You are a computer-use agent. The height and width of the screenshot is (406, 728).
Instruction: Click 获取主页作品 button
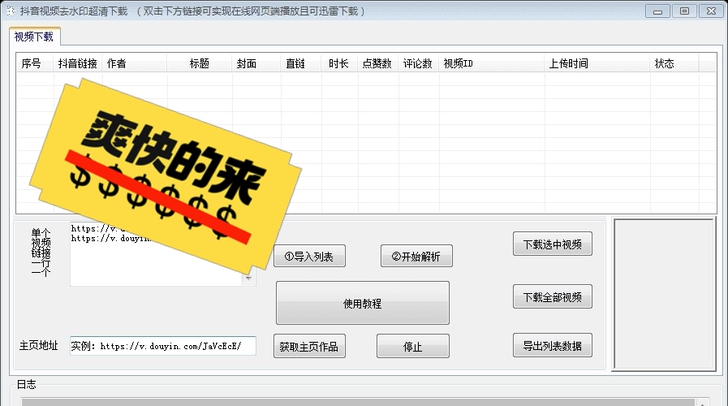(309, 346)
